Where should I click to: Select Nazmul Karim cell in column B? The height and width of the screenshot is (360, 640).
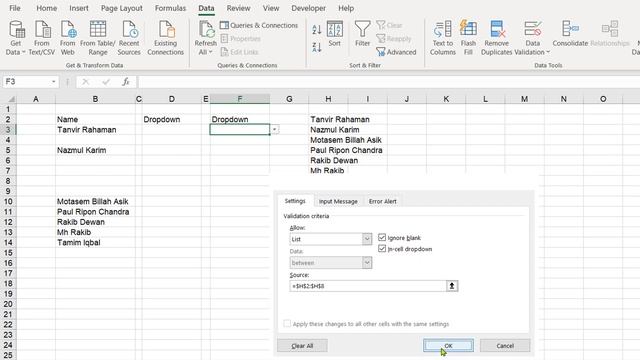click(96, 150)
